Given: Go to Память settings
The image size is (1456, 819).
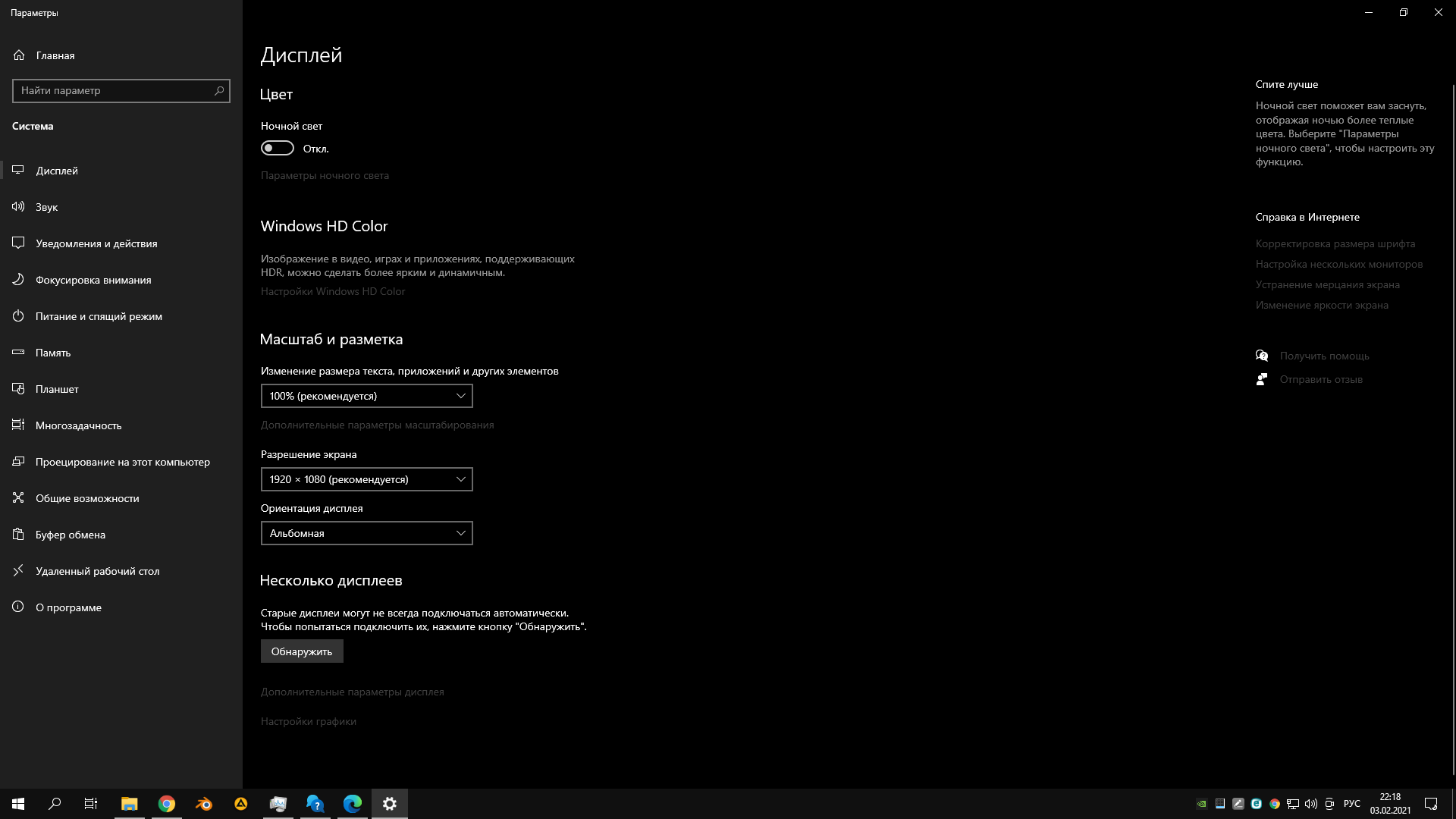Looking at the screenshot, I should pos(121,353).
